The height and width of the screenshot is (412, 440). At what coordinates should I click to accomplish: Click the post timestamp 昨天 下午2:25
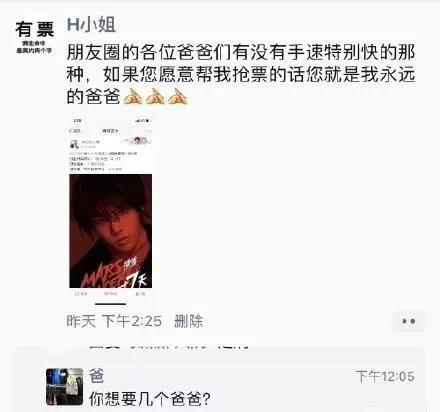pos(114,321)
